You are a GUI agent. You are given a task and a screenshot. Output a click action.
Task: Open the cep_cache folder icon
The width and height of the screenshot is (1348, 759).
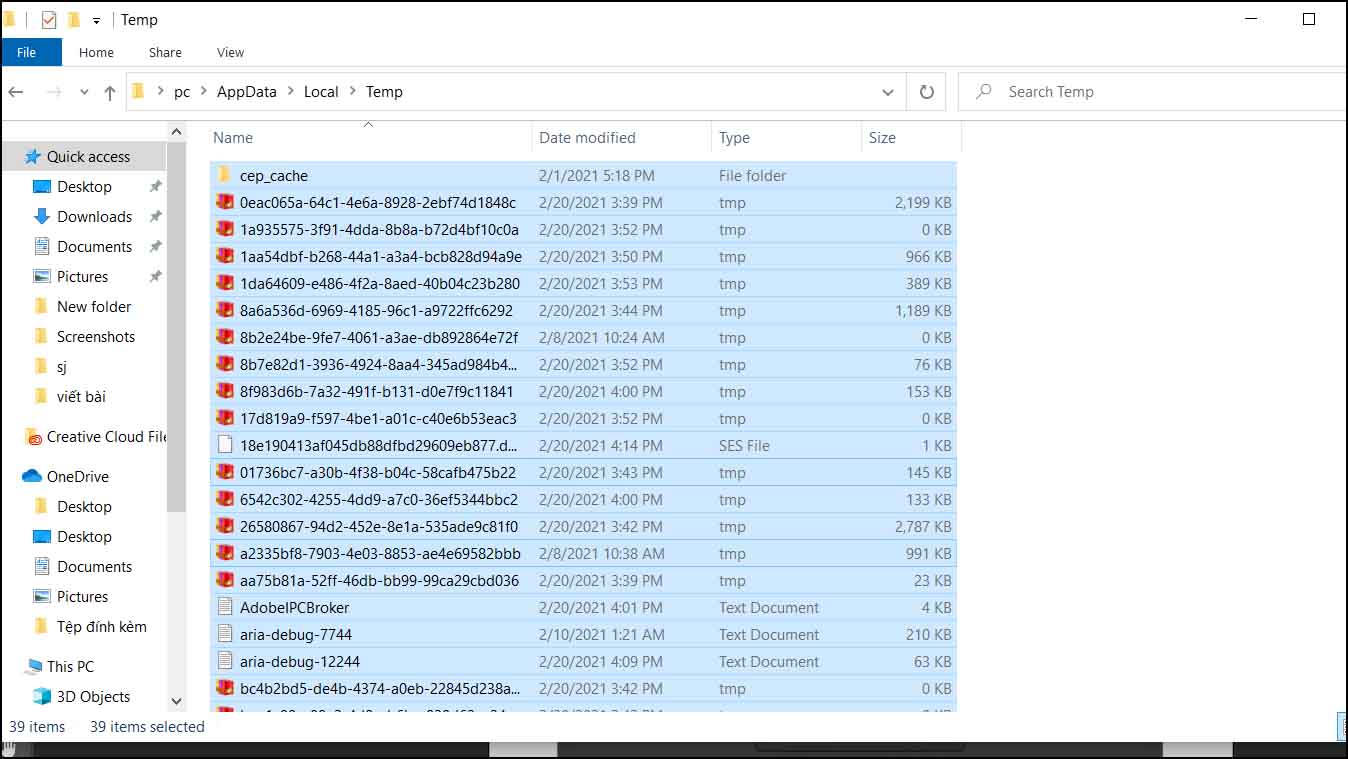pos(222,175)
